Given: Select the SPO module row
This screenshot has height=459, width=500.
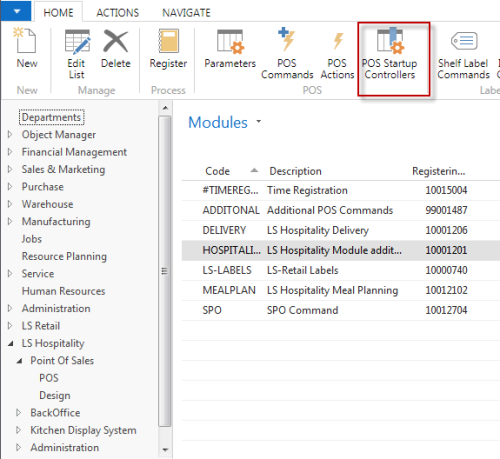Looking at the screenshot, I should coord(341,310).
